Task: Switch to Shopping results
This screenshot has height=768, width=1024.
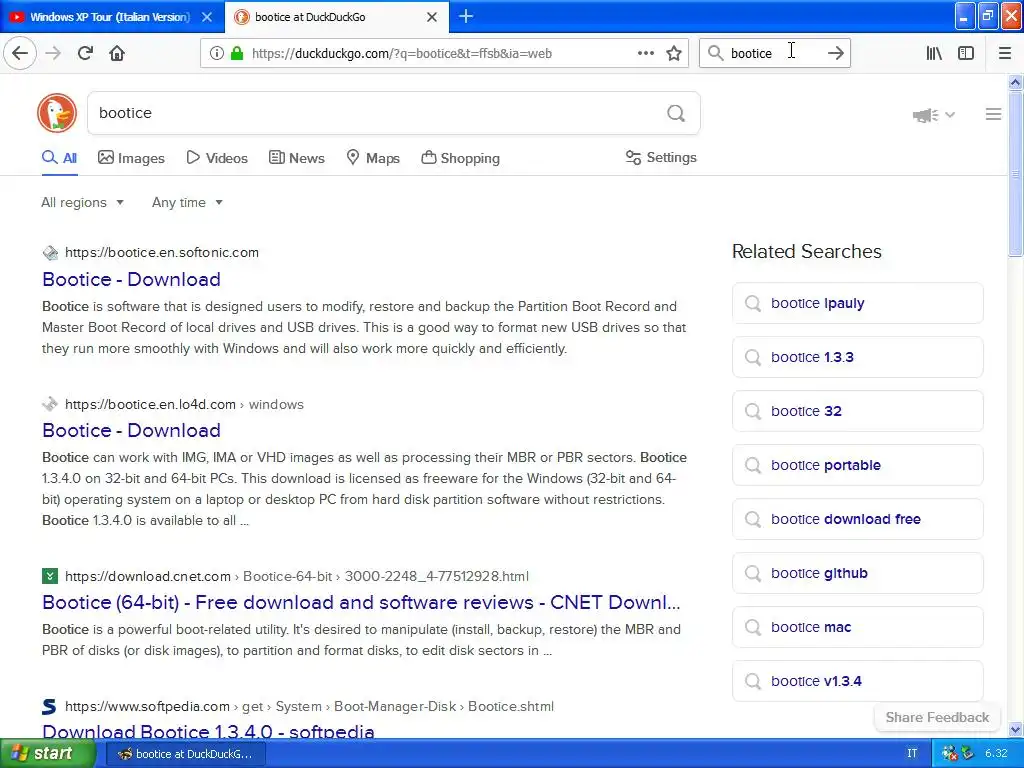Action: 460,158
